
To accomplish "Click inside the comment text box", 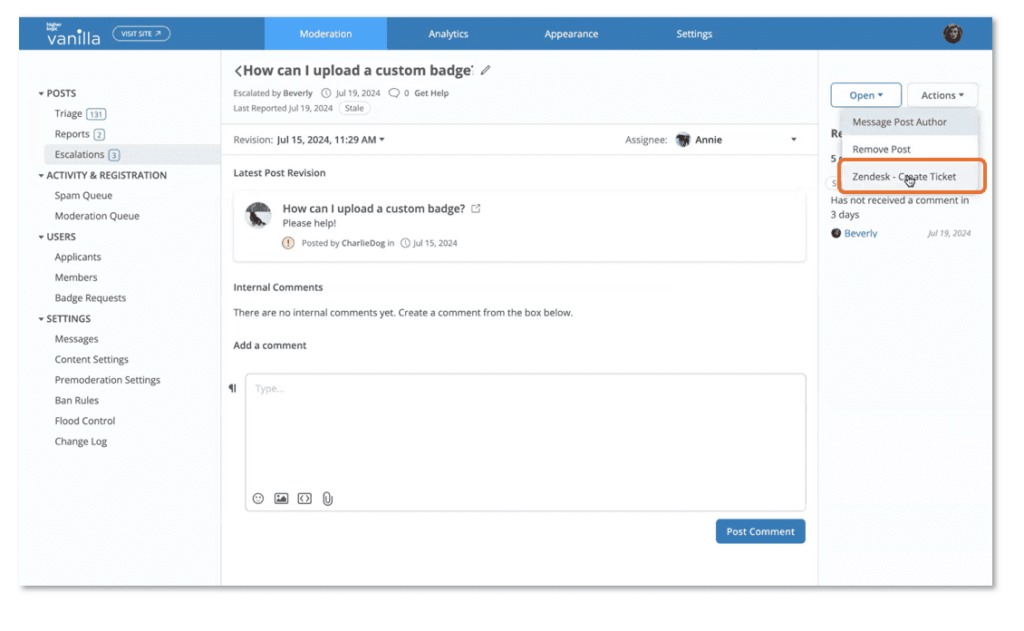I will (525, 430).
